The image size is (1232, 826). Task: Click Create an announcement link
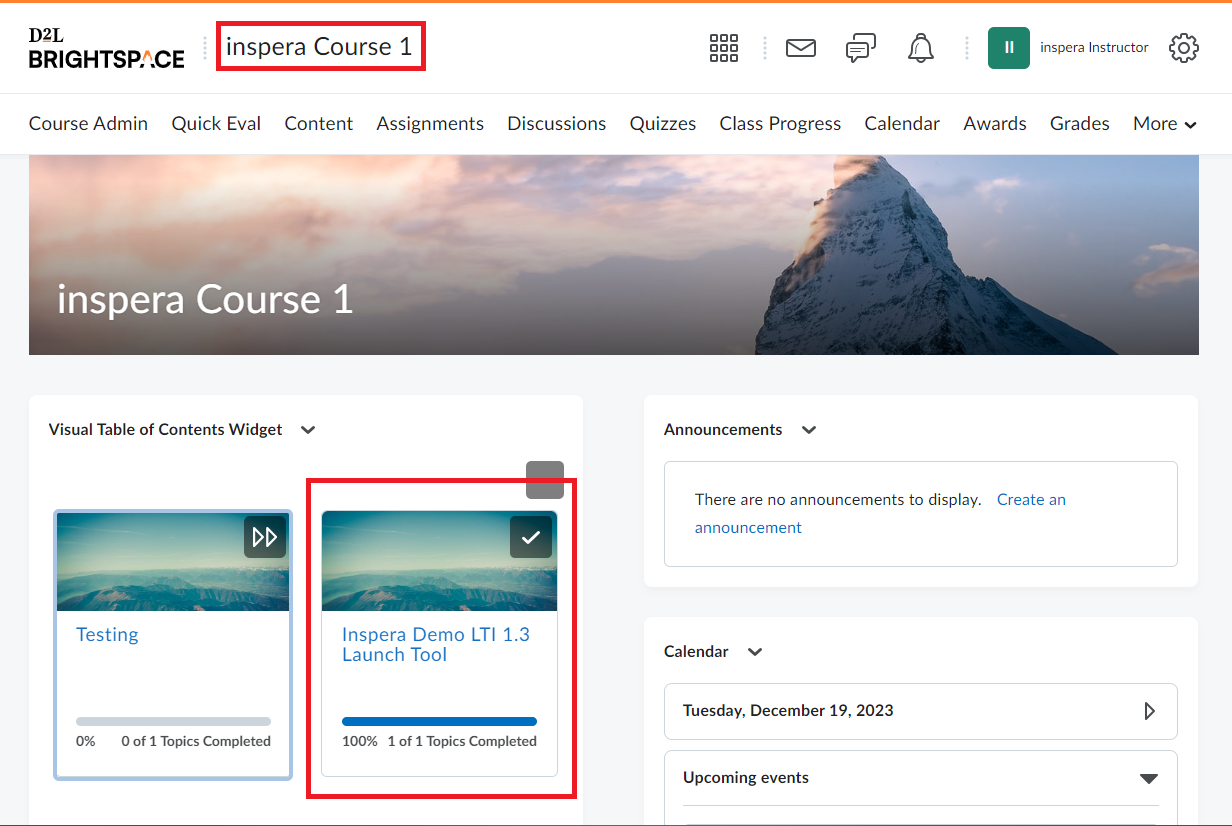880,513
